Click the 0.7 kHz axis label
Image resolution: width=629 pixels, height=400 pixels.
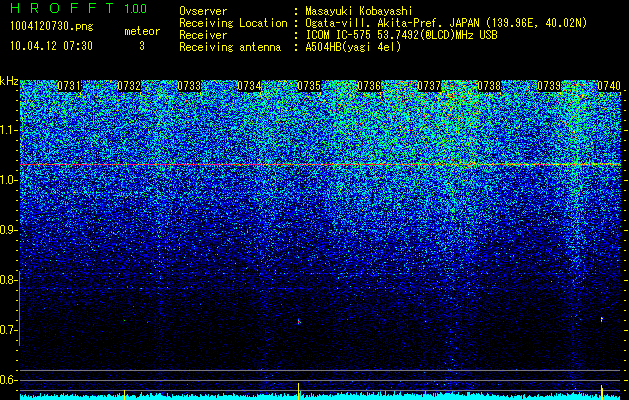point(9,330)
